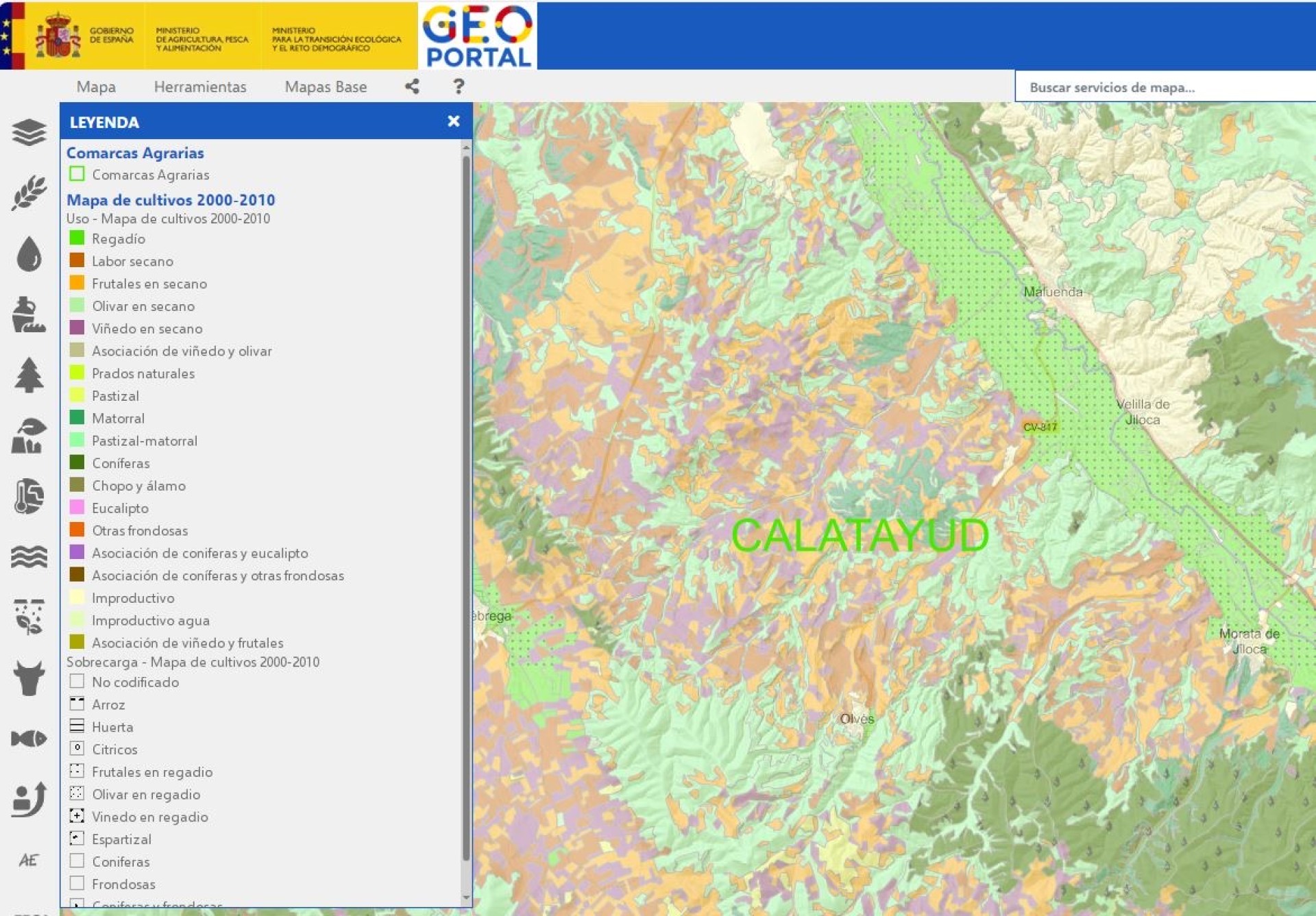Click the 'Otras frondosas' legend entry
Screen dimensions: 1316x916
click(140, 530)
